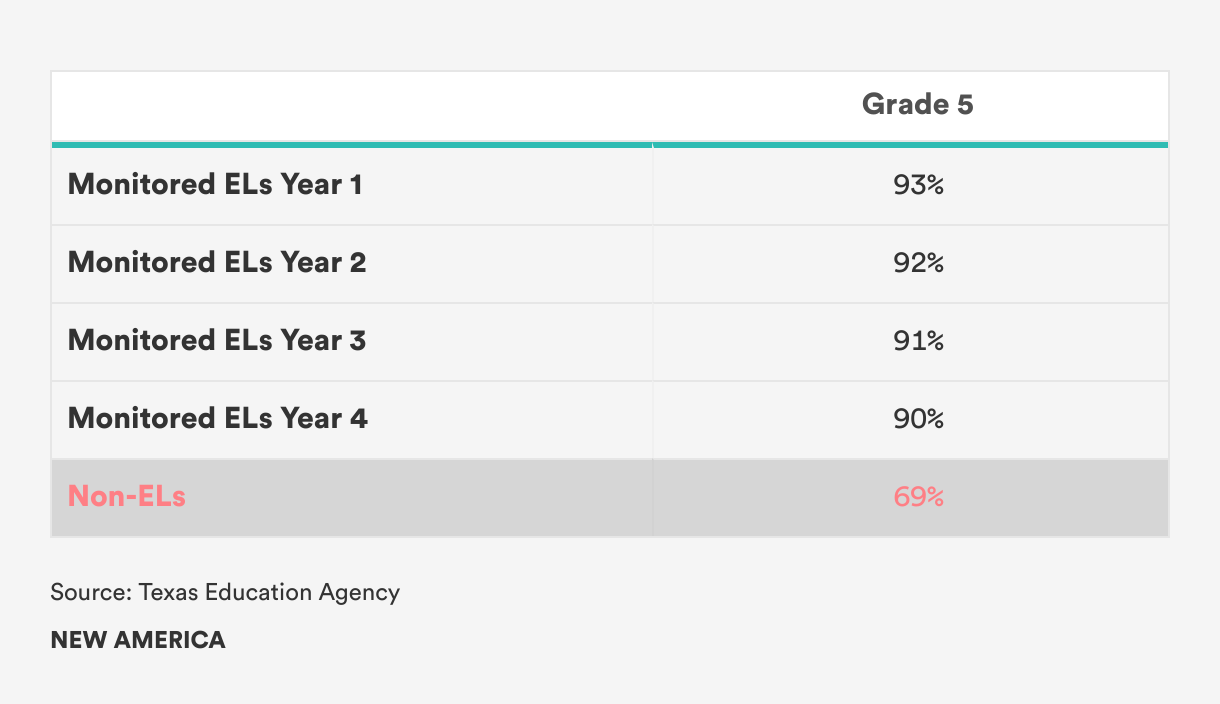This screenshot has width=1220, height=704.
Task: Click the empty header cell above row labels
Action: point(351,105)
